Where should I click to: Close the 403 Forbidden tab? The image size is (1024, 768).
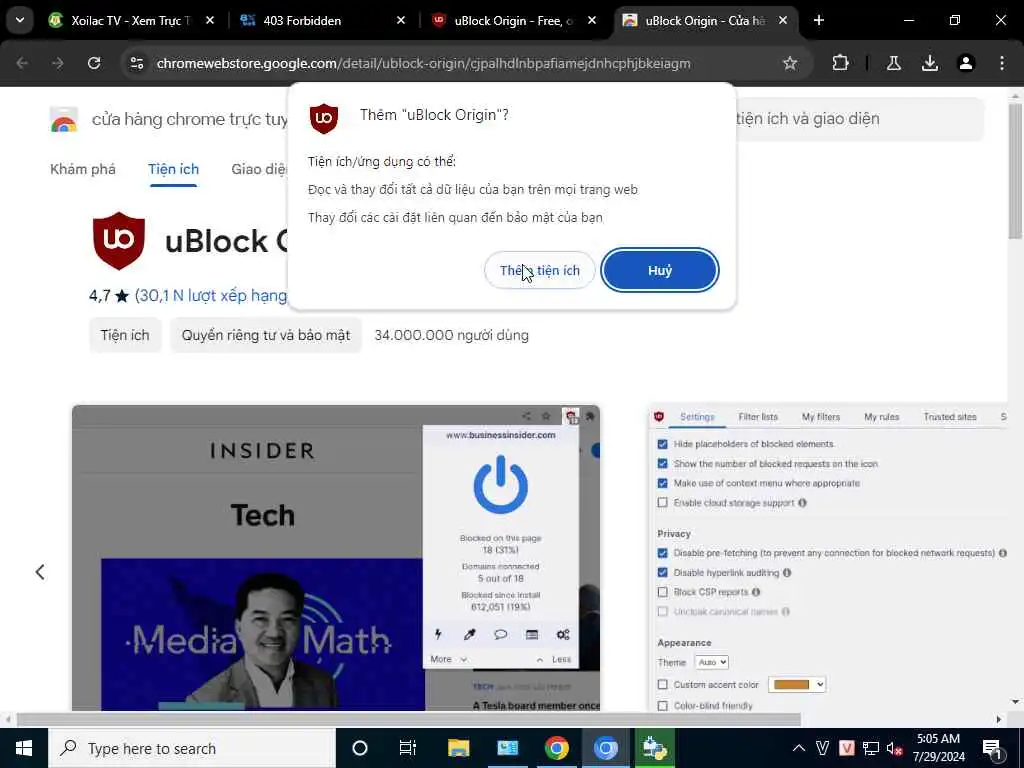tap(400, 21)
